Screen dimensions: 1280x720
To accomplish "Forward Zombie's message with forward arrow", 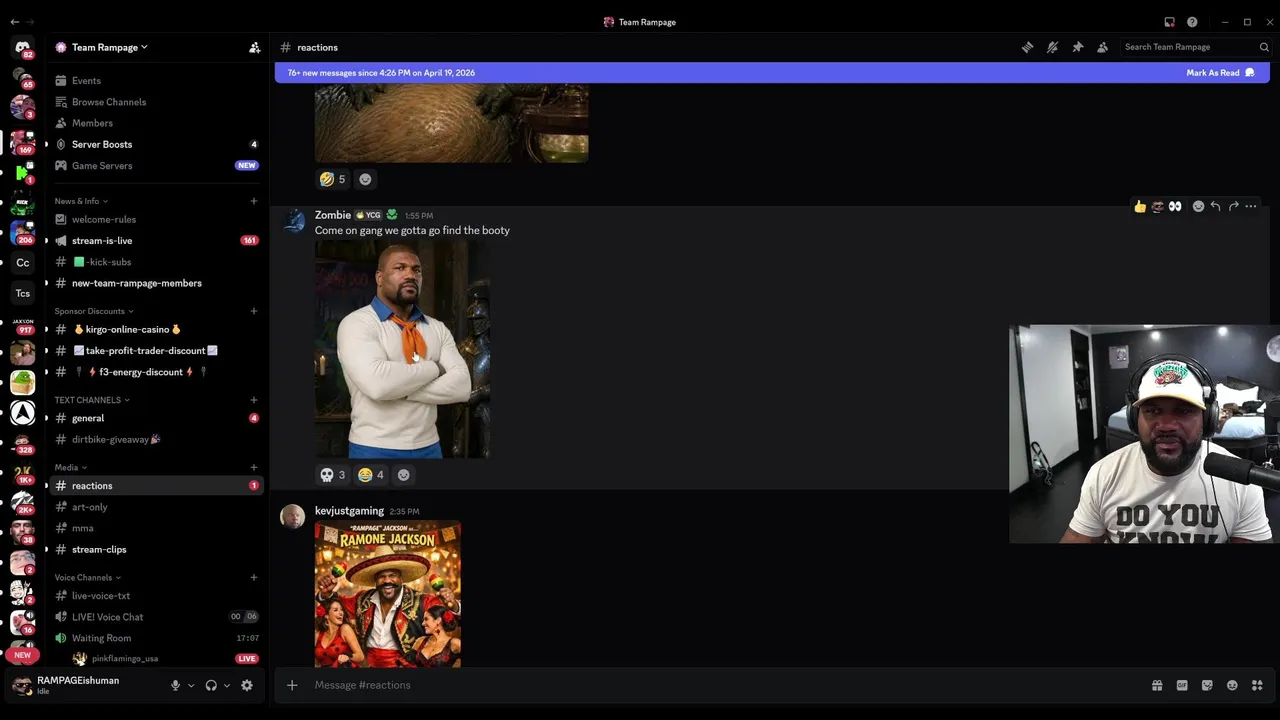I will click(1233, 206).
